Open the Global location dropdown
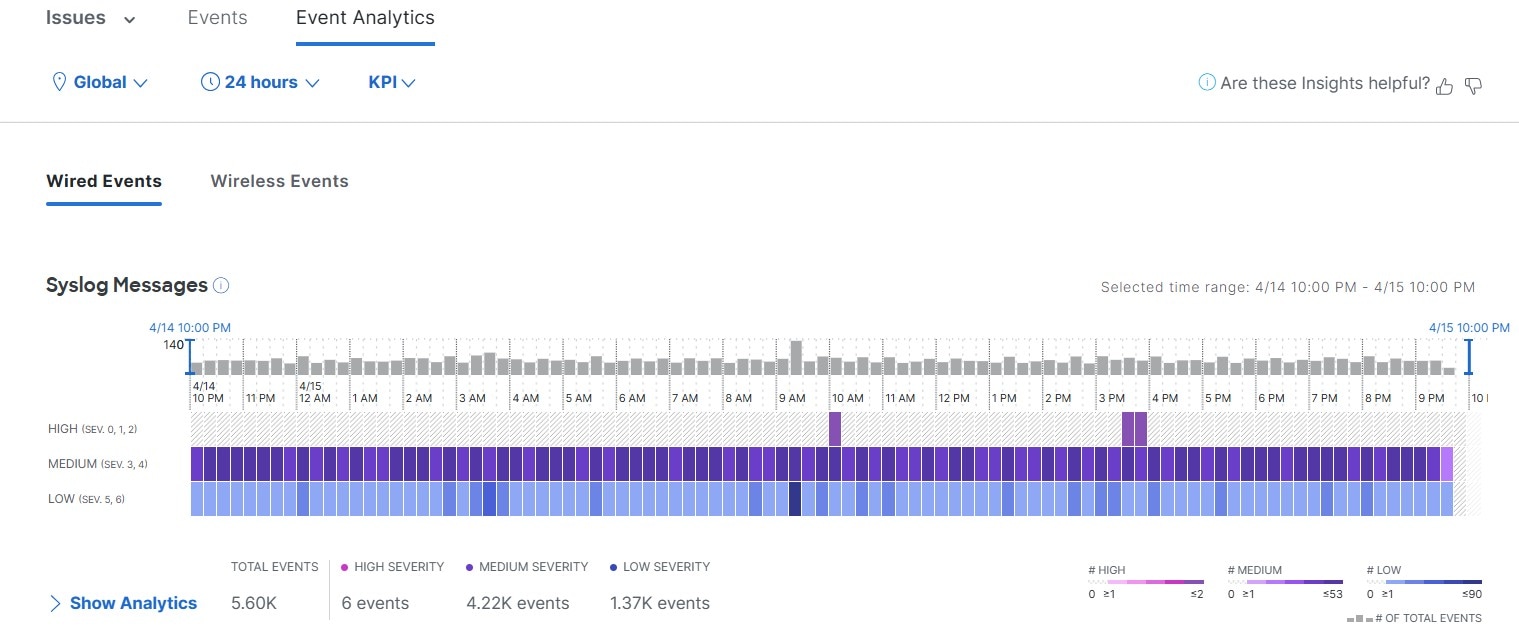Image resolution: width=1519 pixels, height=636 pixels. (99, 82)
